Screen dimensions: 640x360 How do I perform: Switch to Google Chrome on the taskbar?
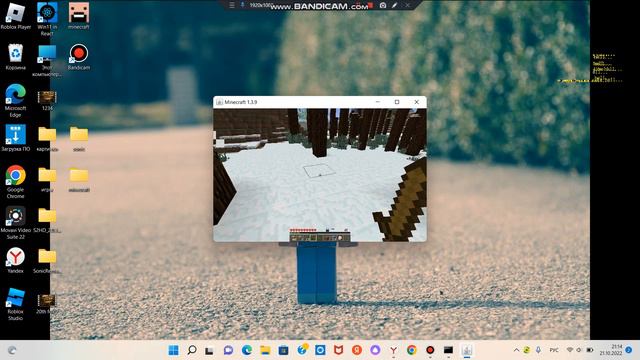412,350
